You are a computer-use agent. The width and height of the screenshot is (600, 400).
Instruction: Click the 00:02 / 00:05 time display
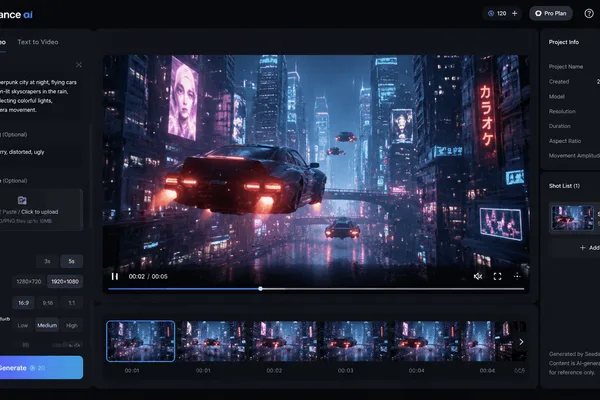tap(148, 276)
